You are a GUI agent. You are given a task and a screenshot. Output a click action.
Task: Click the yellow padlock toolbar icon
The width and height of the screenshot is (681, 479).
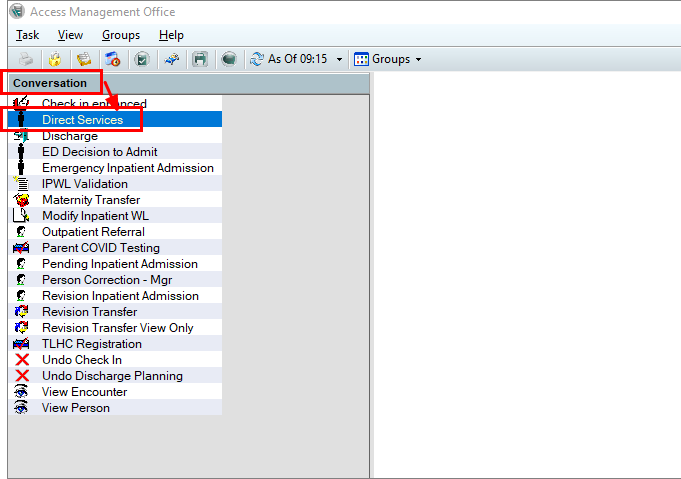tap(55, 59)
